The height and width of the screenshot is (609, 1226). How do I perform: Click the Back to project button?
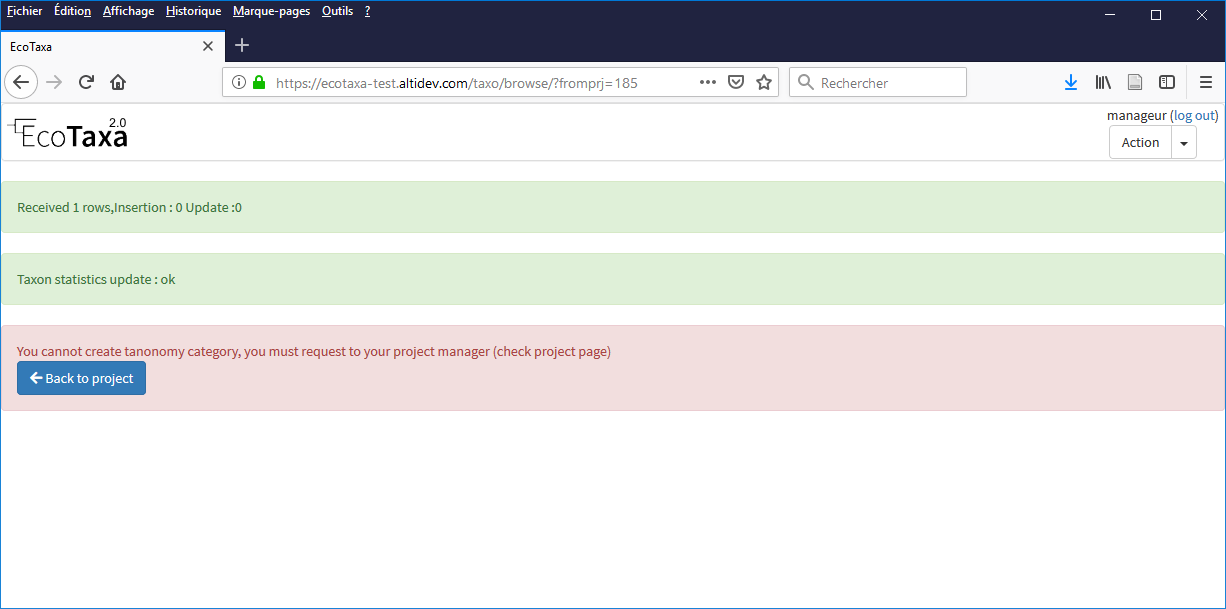click(x=81, y=378)
